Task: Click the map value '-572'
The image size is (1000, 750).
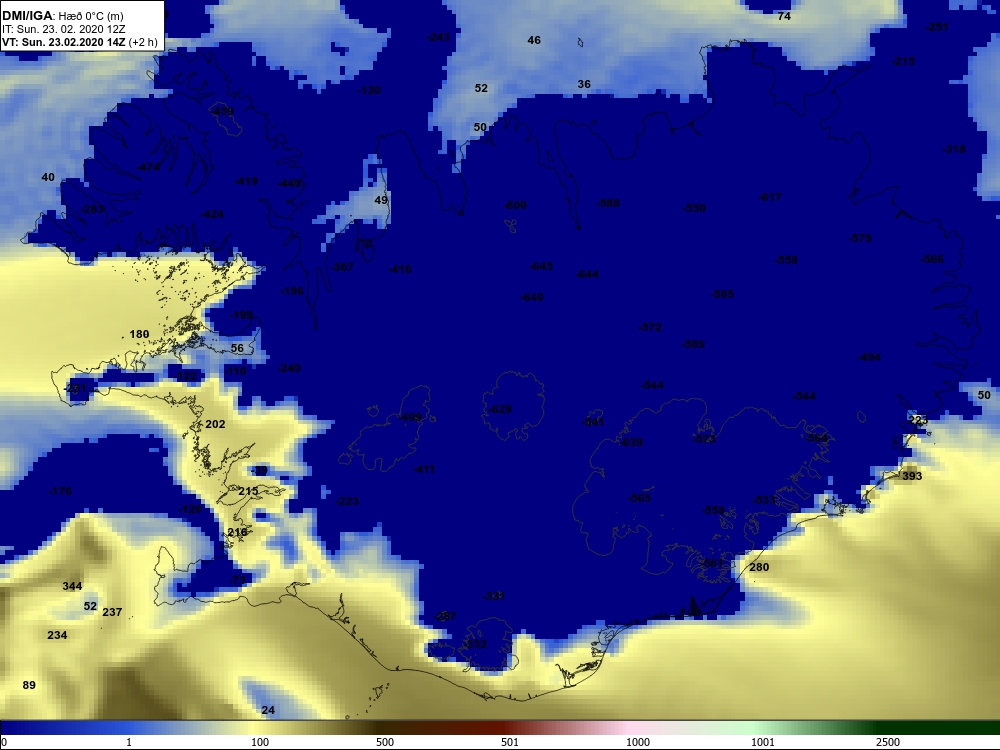Action: point(650,327)
